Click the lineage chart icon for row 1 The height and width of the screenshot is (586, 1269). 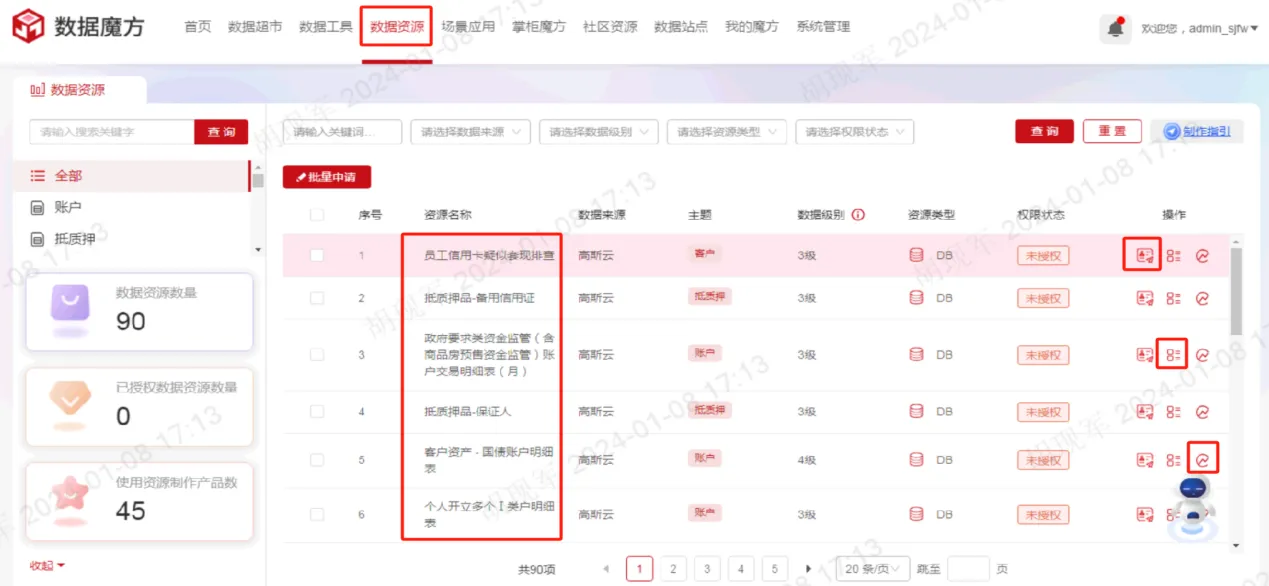point(1202,256)
